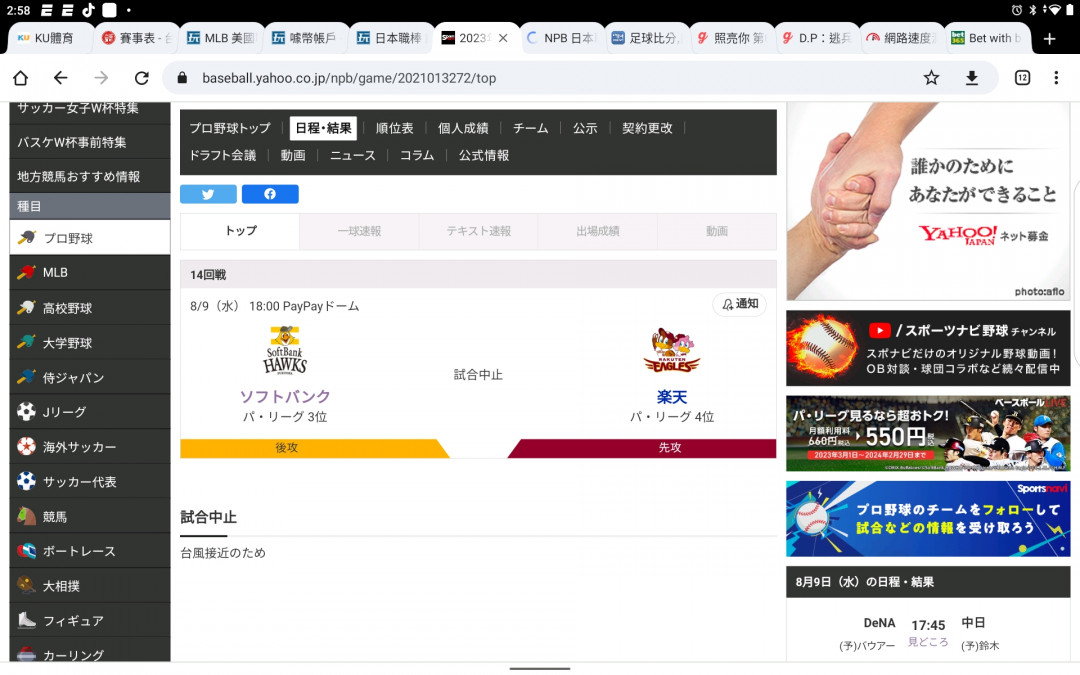Click the site lock icon in address bar
Screen dimensions: 1080x675
click(182, 78)
